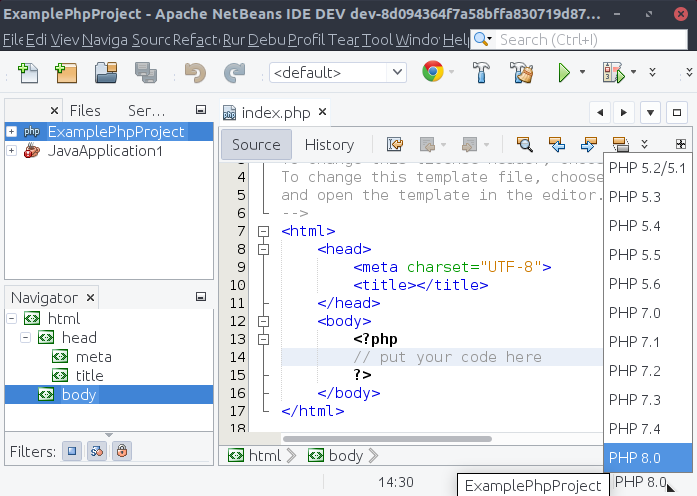Collapse the head node in Navigator
This screenshot has width=697, height=496.
[x=25, y=337]
